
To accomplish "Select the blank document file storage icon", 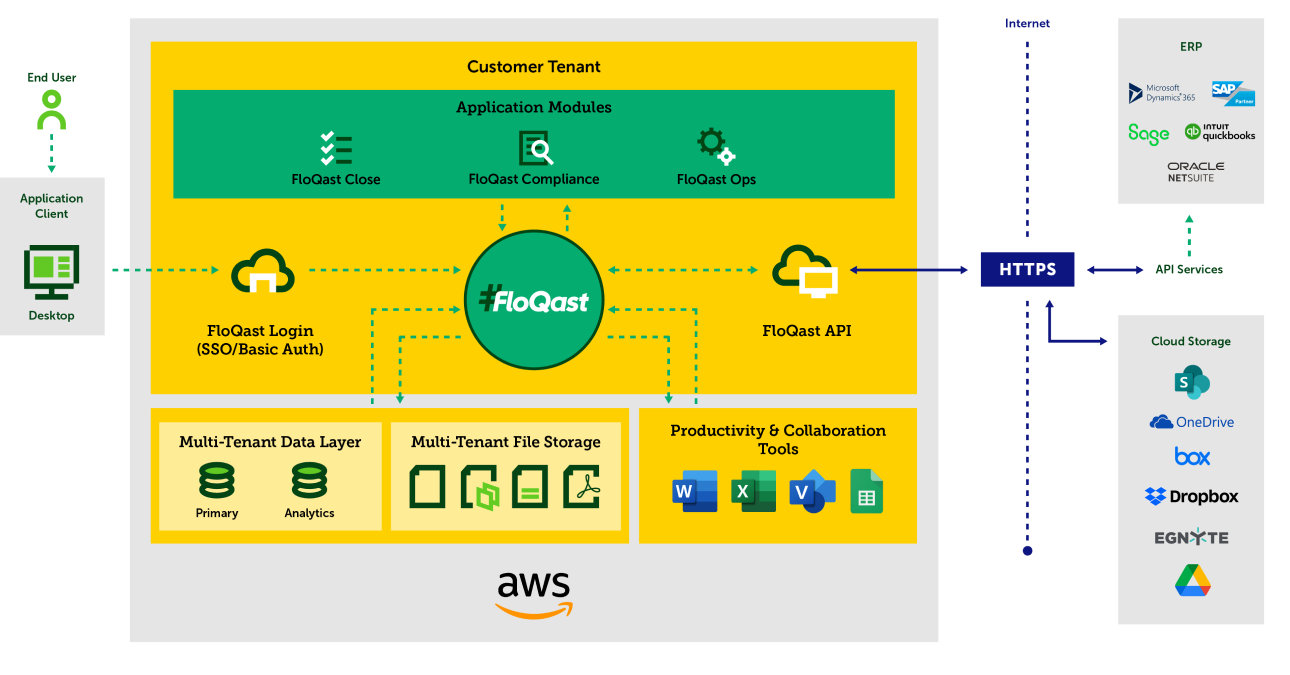I will [x=428, y=485].
